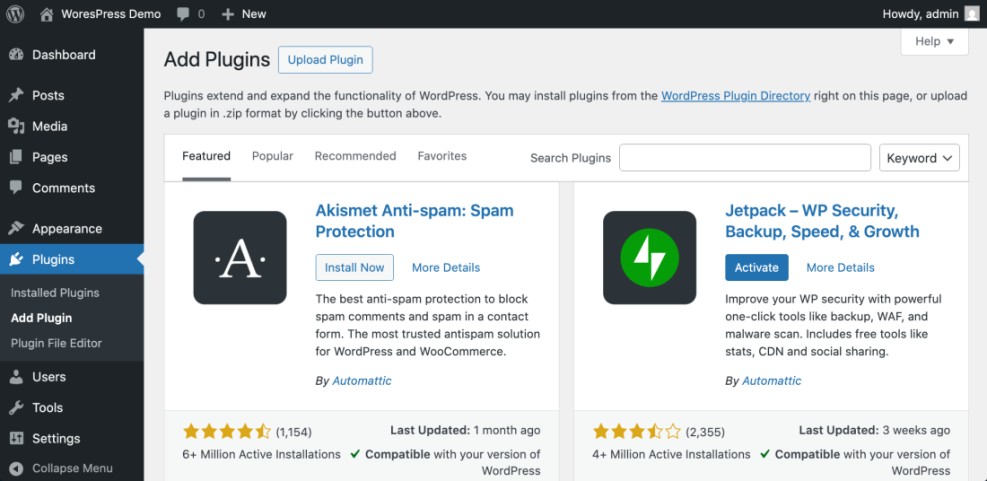Viewport: 987px width, 481px height.
Task: Click the Howdy, admin account text
Action: (921, 14)
